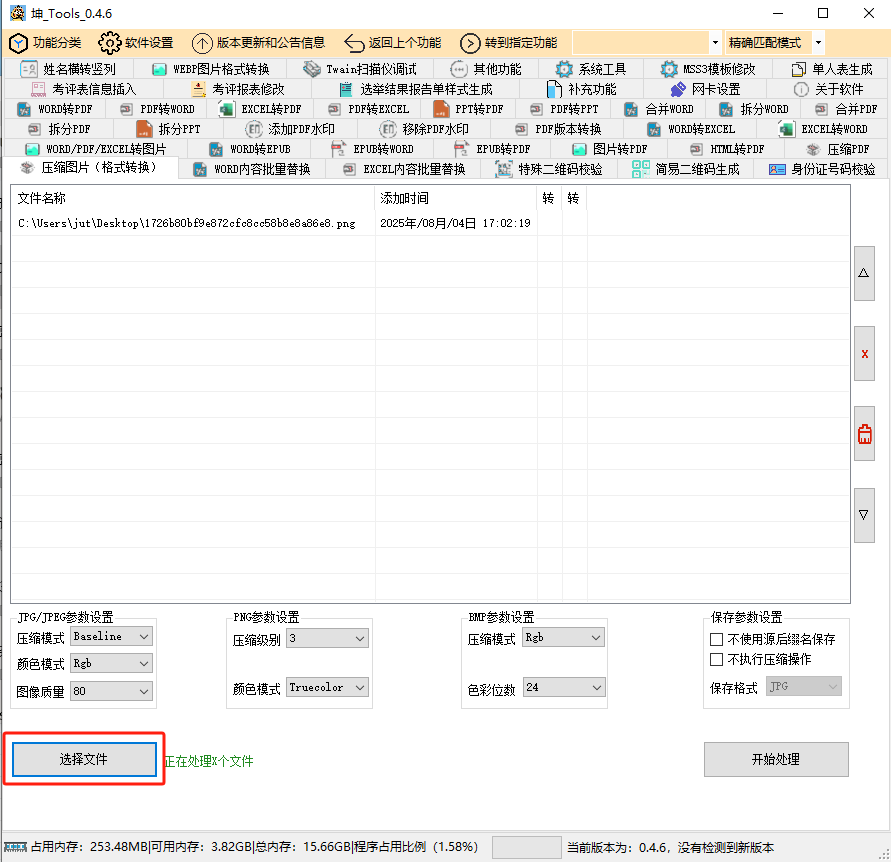Enable 不使用源后缀名保存 checkbox

click(x=716, y=639)
